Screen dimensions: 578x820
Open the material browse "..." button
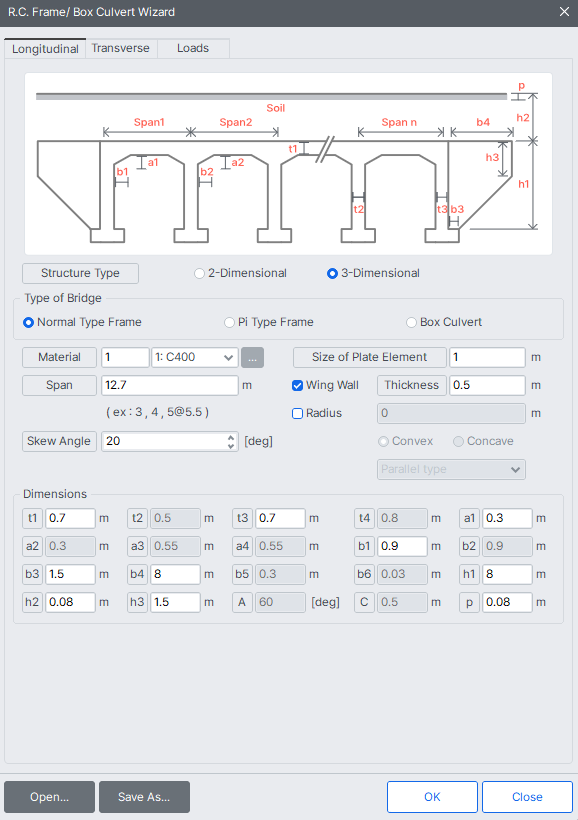point(253,357)
